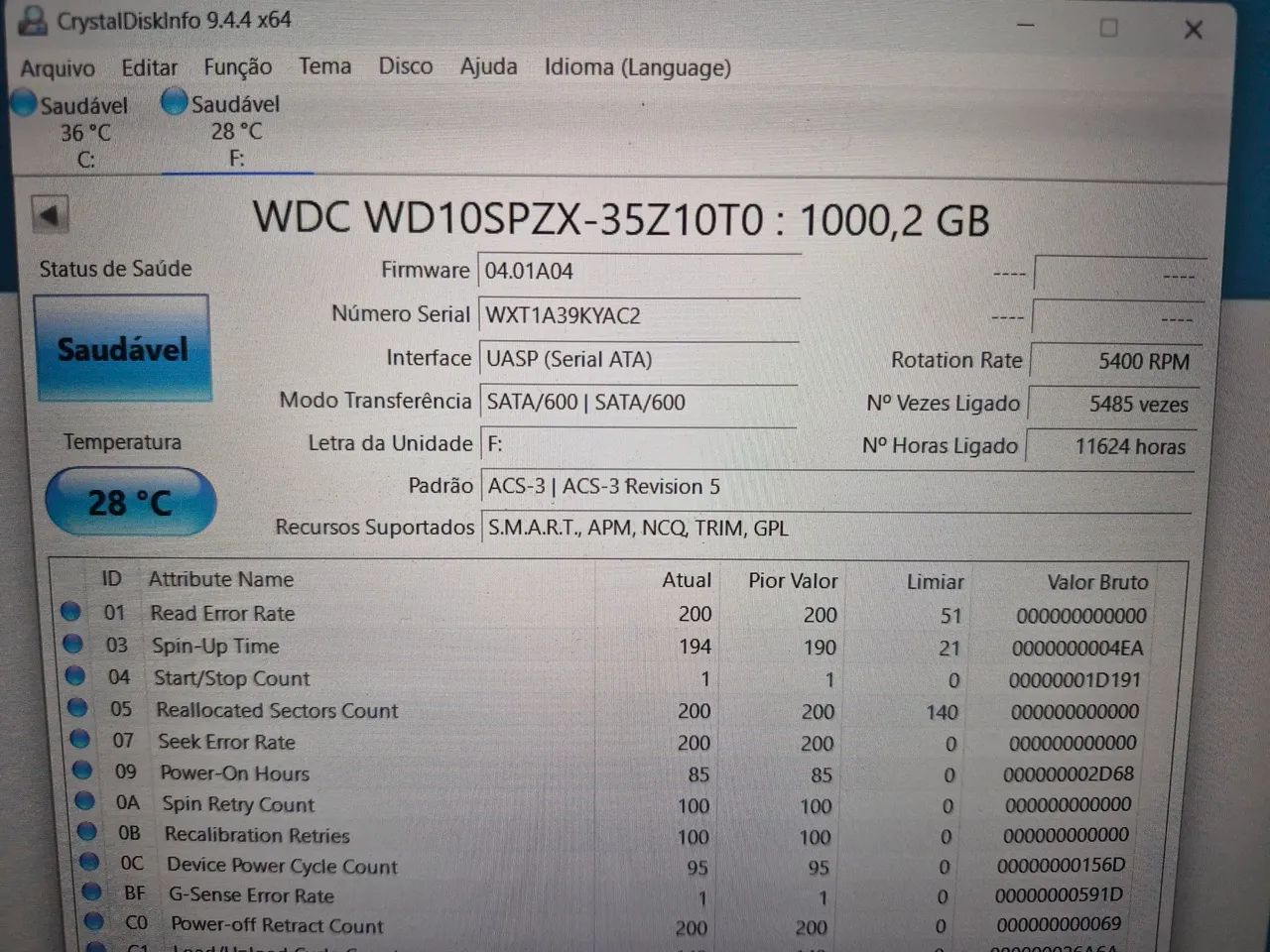The width and height of the screenshot is (1270, 952).
Task: Click the Padrão field ACS-3 Revision 5
Action: [836, 486]
